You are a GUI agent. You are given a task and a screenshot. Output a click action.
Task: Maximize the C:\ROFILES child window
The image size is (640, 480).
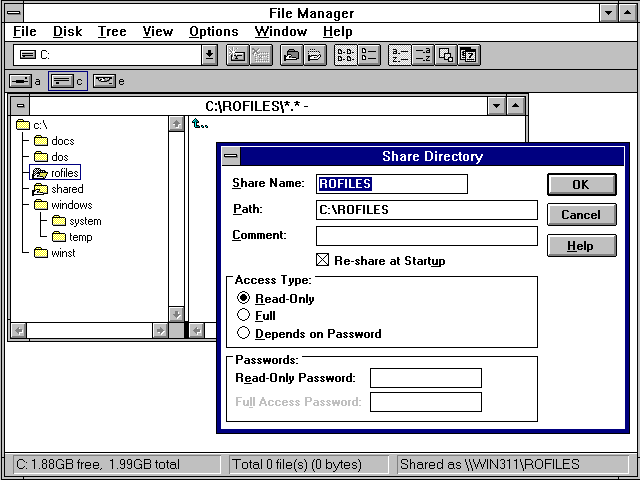(x=516, y=106)
